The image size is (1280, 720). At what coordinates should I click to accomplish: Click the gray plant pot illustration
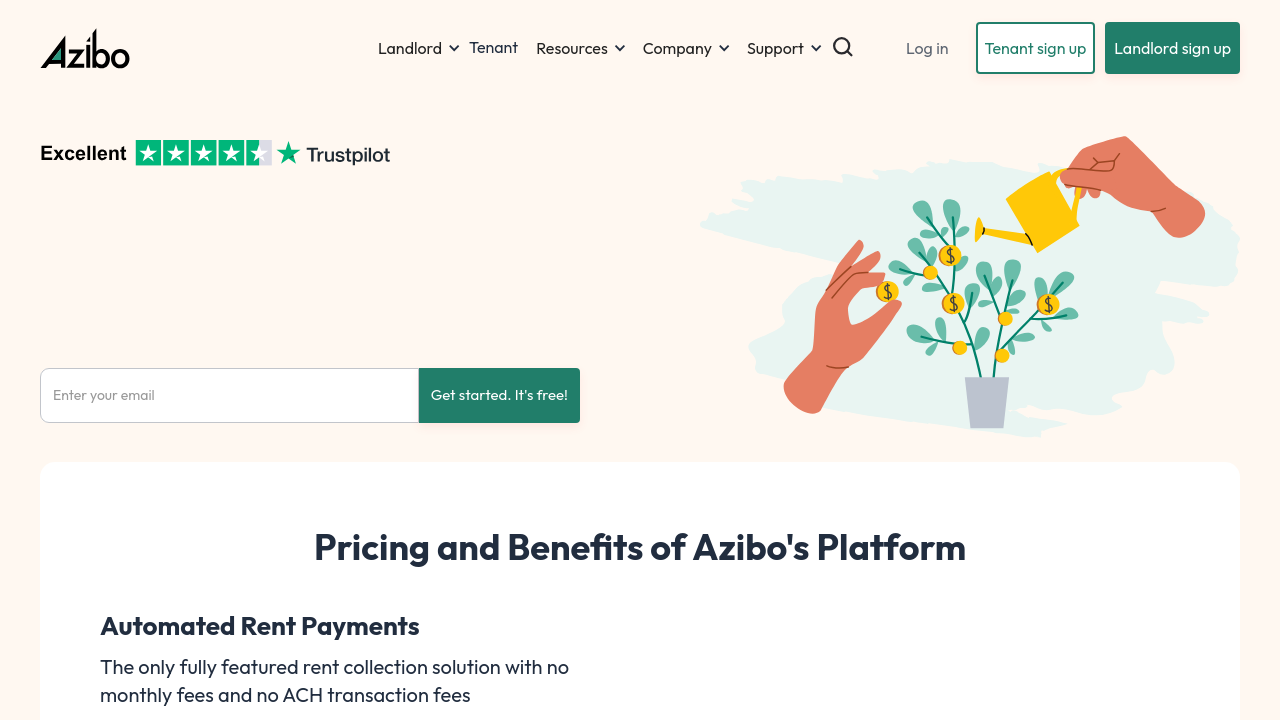(x=987, y=402)
